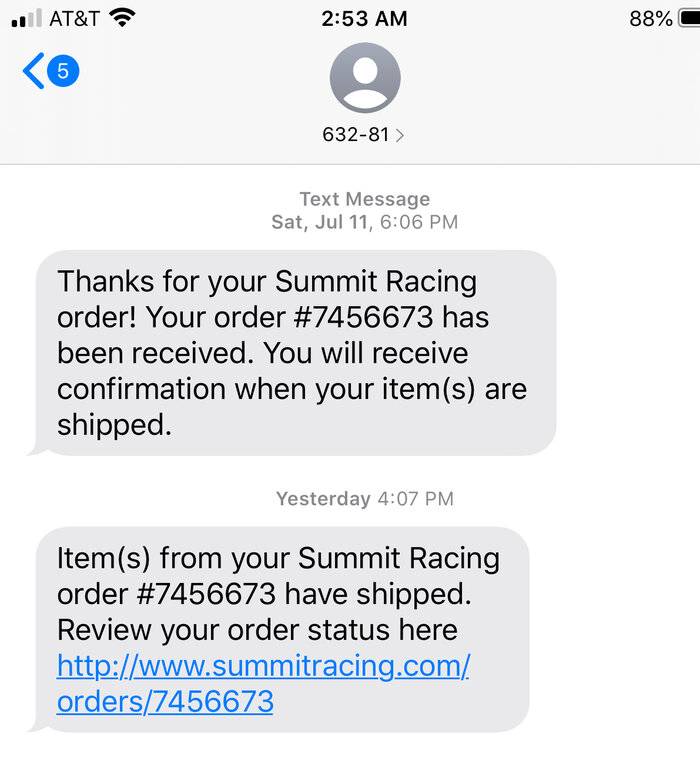
Task: Open the summitracing.com order status link
Action: click(x=263, y=683)
